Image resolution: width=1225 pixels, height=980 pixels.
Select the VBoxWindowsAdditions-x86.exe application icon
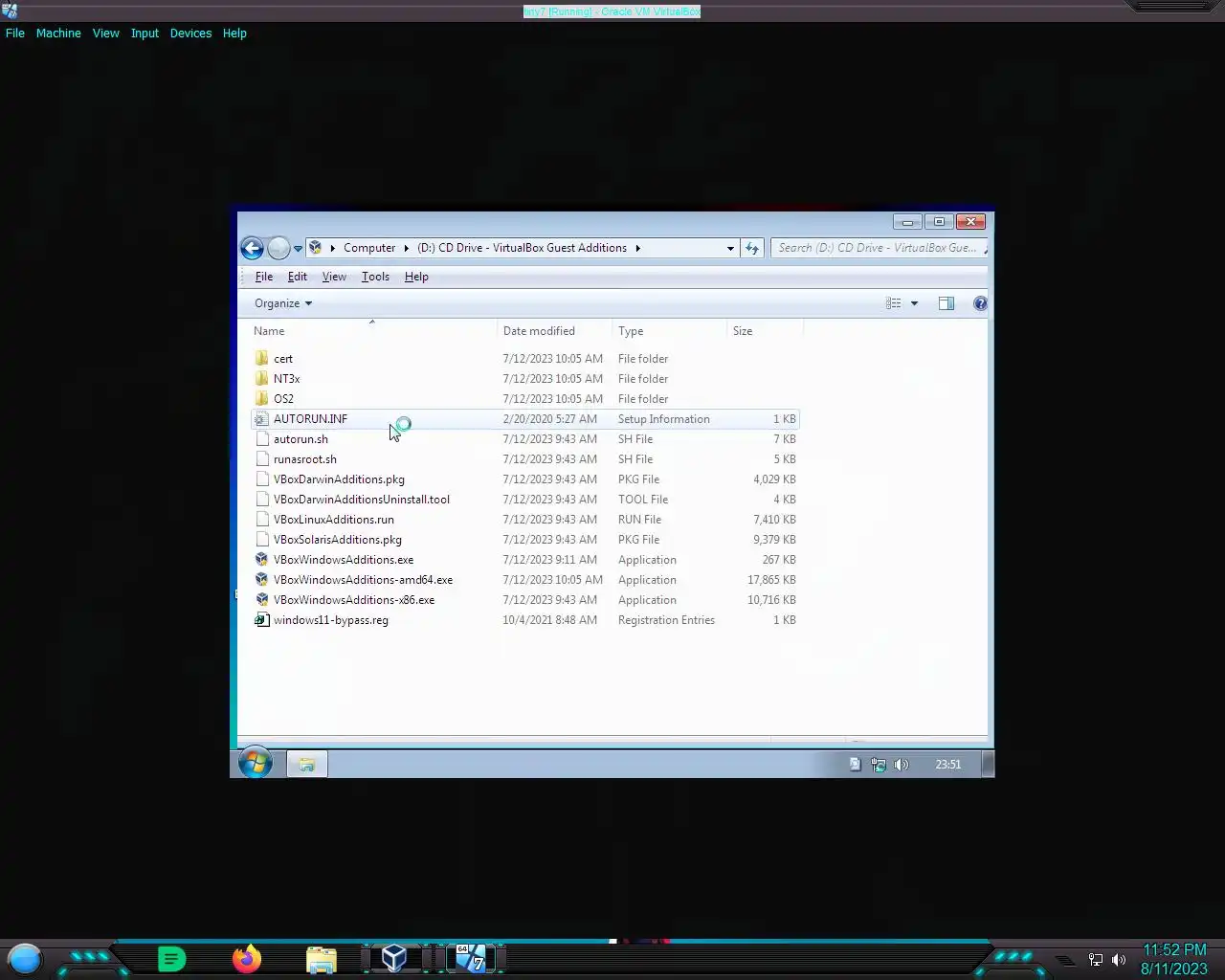pyautogui.click(x=262, y=600)
